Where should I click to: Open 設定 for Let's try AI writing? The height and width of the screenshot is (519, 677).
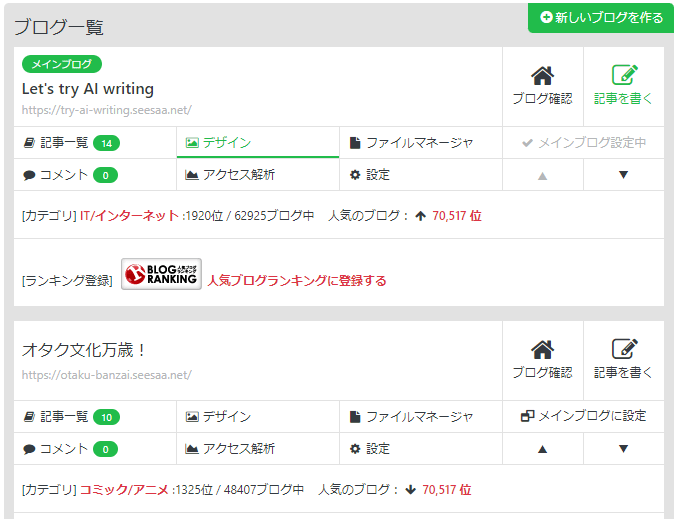(369, 175)
